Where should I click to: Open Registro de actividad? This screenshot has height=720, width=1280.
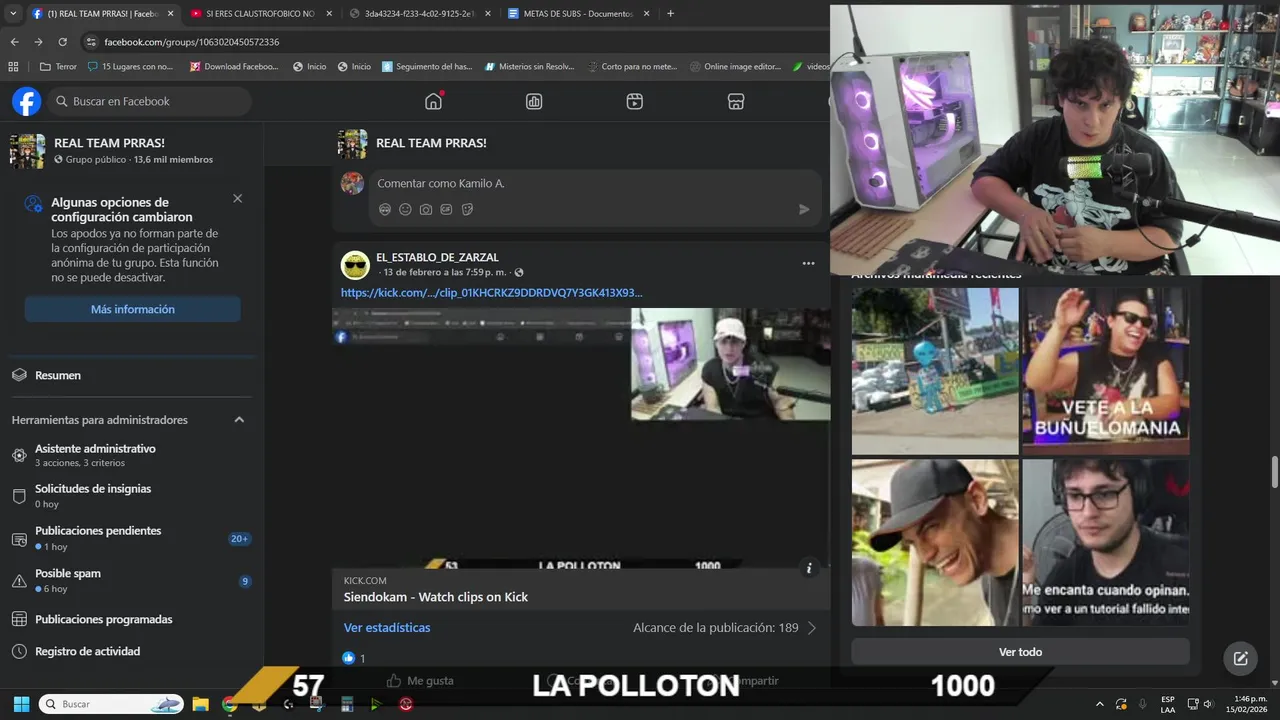click(x=131, y=651)
